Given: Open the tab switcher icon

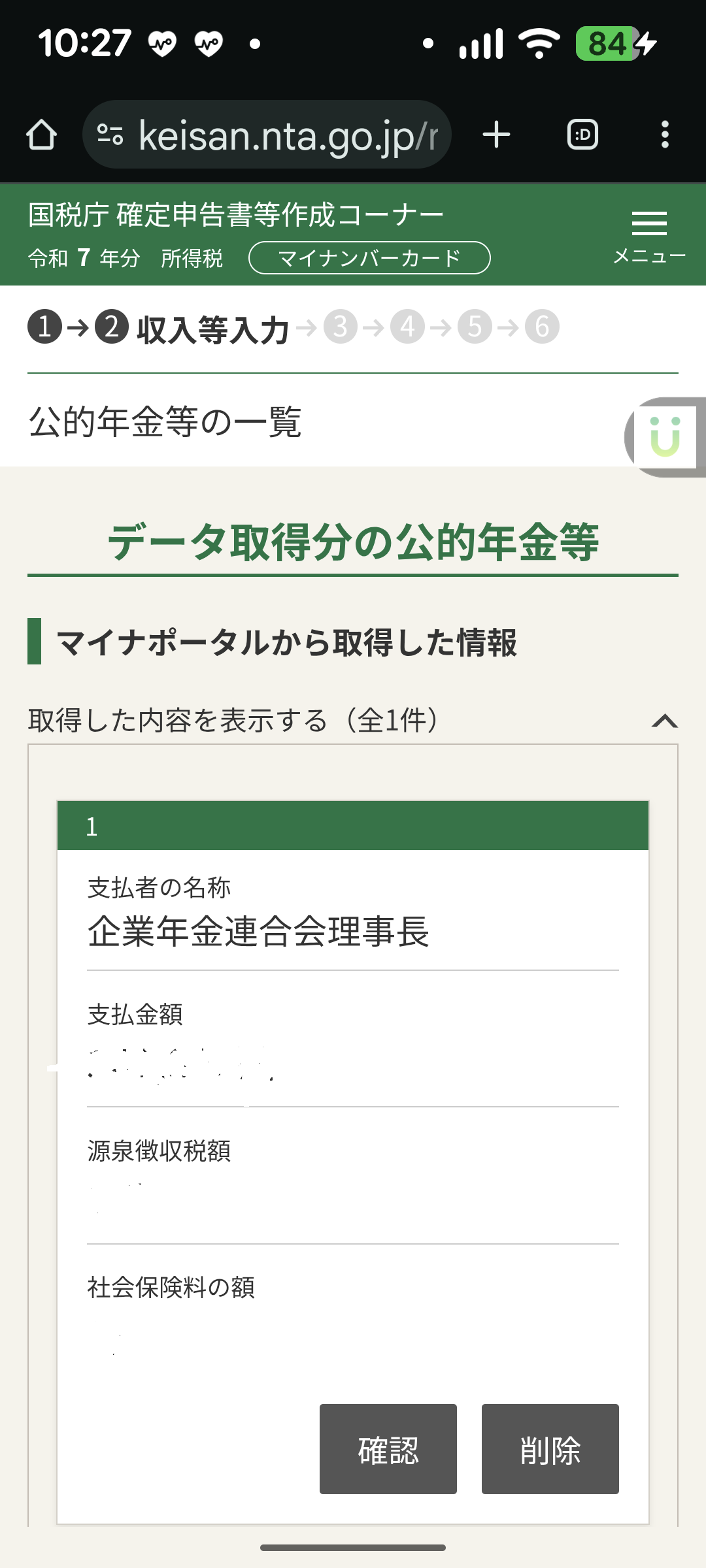Looking at the screenshot, I should coord(582,135).
